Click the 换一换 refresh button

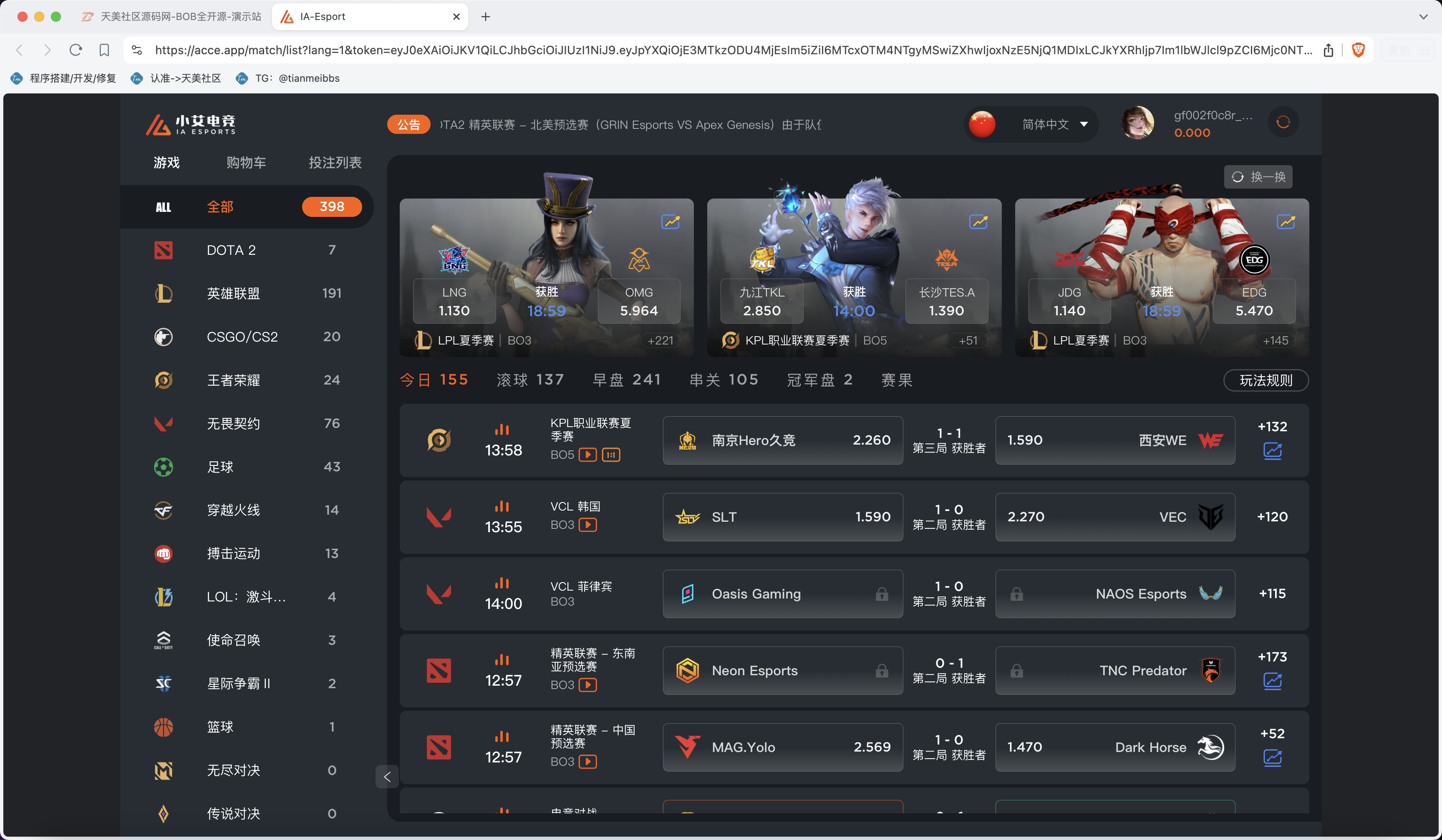tap(1258, 177)
